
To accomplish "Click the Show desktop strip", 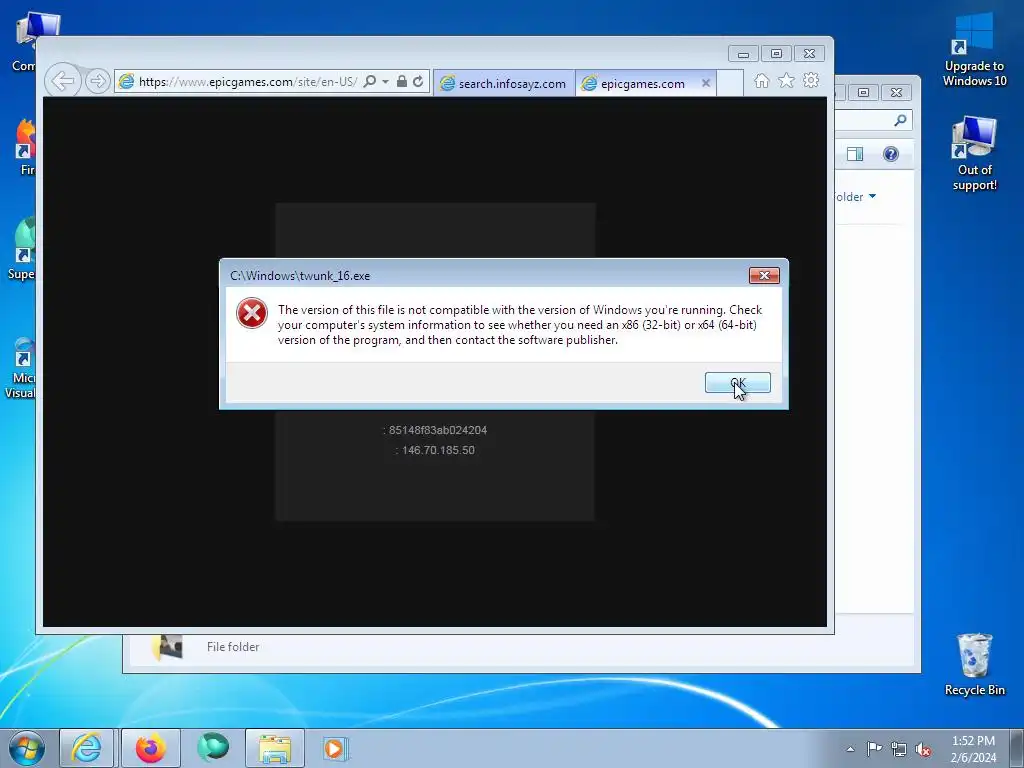I will coord(1017,749).
